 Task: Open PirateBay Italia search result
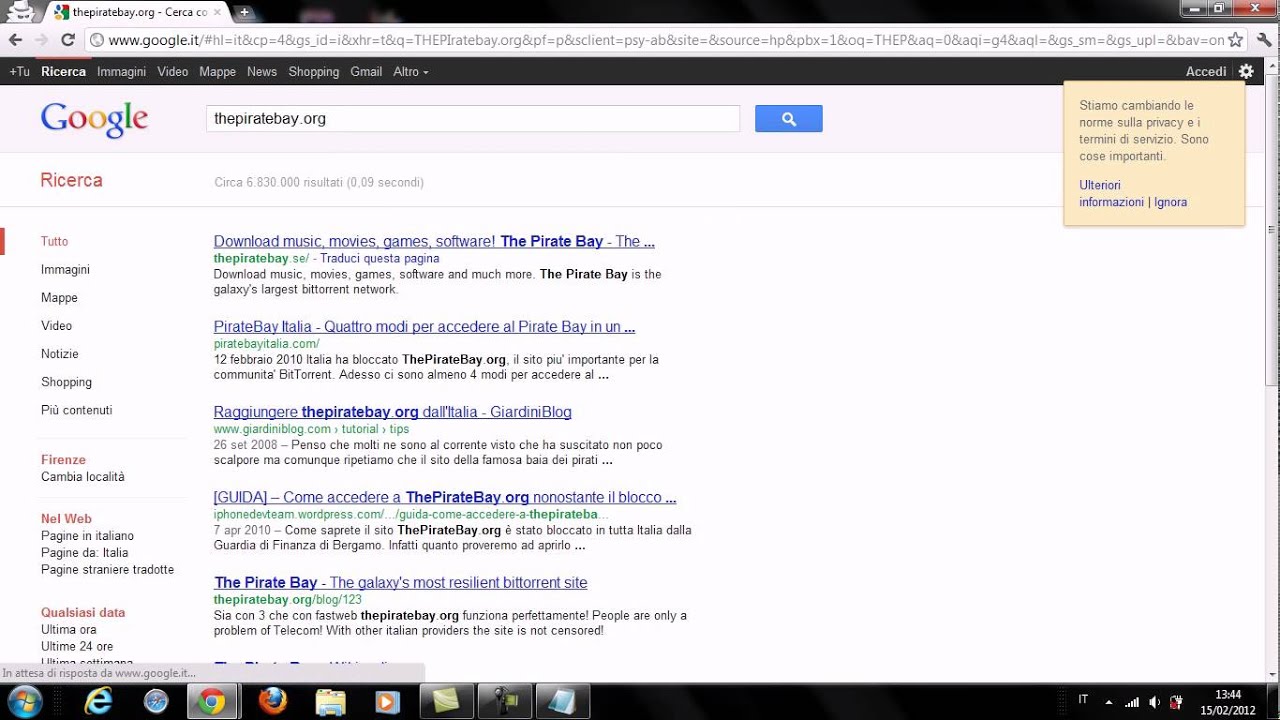[424, 327]
